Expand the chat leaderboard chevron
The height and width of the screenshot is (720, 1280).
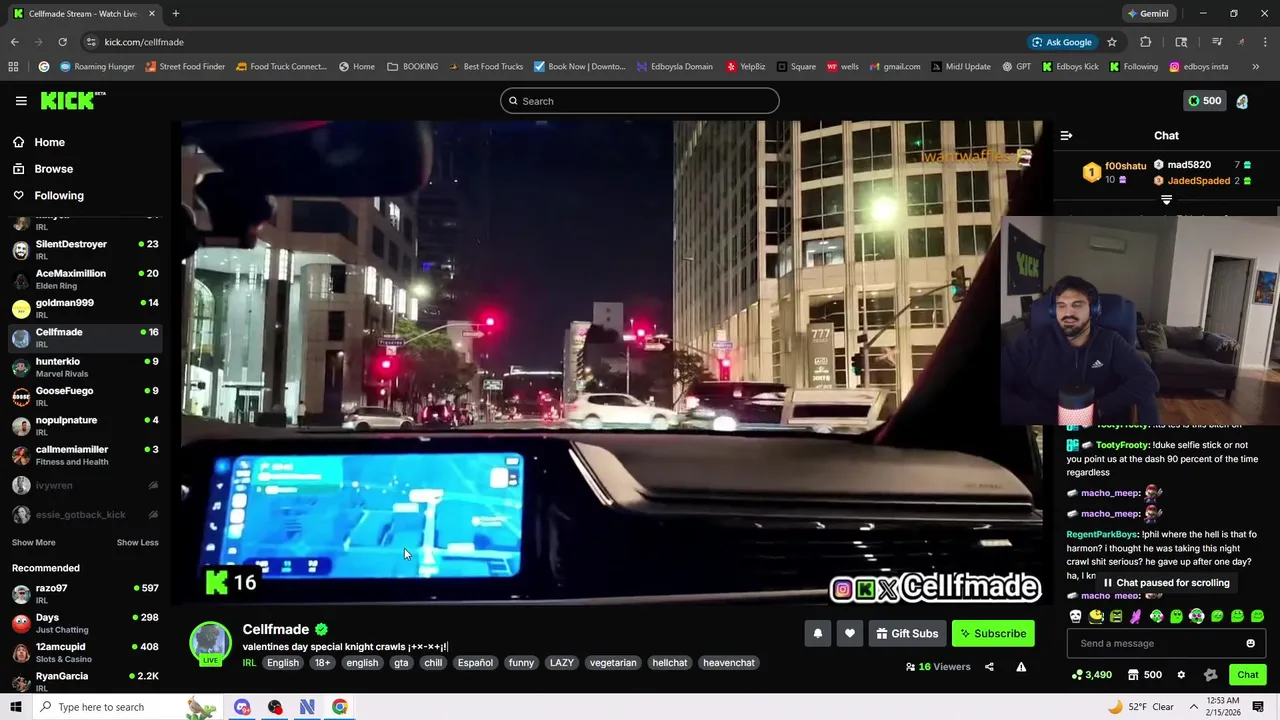[x=1166, y=200]
